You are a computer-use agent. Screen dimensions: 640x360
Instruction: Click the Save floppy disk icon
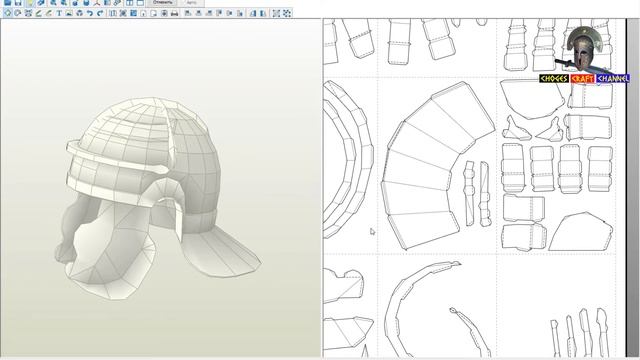pos(18,2)
